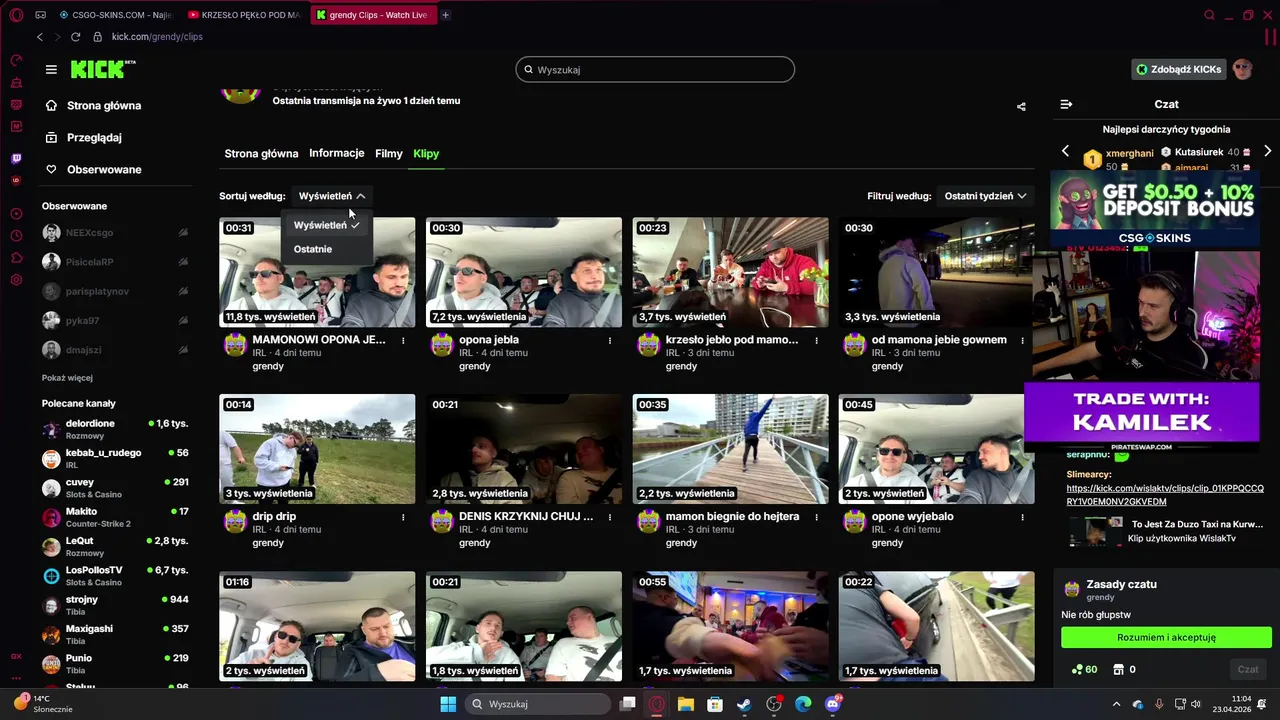Open three-dot menu for opone wyjebalo clip
This screenshot has width=1280, height=720.
point(1022,517)
